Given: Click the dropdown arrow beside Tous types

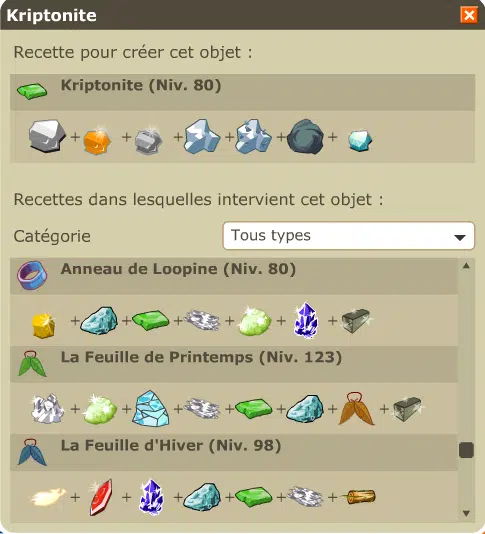Looking at the screenshot, I should [x=460, y=237].
